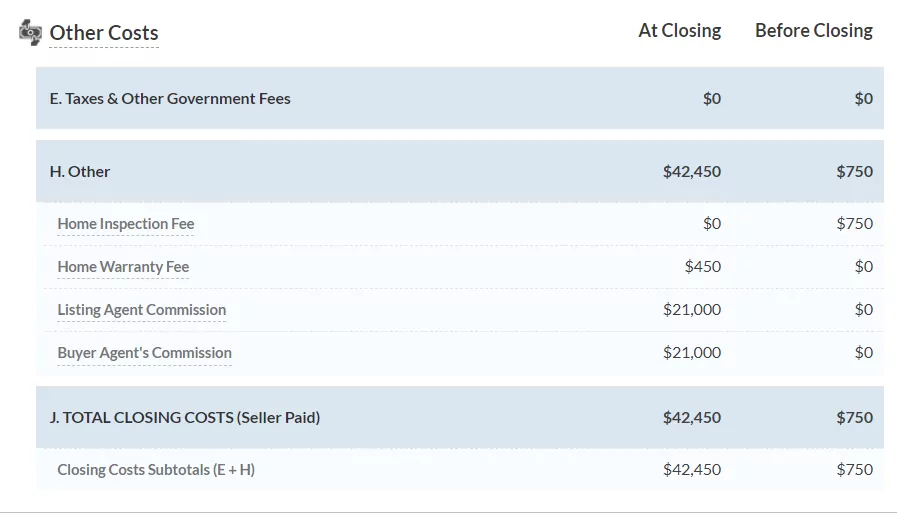Click the $42,450 H. Other at-closing total
Viewport: 897px width, 513px height.
[691, 172]
